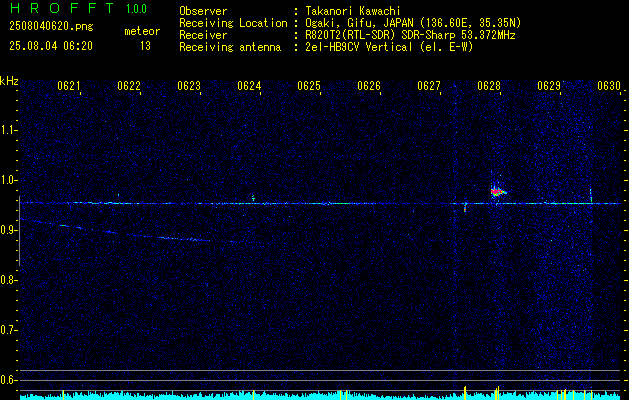The width and height of the screenshot is (629, 400).
Task: Click the HROFFT title text
Action: coord(62,8)
